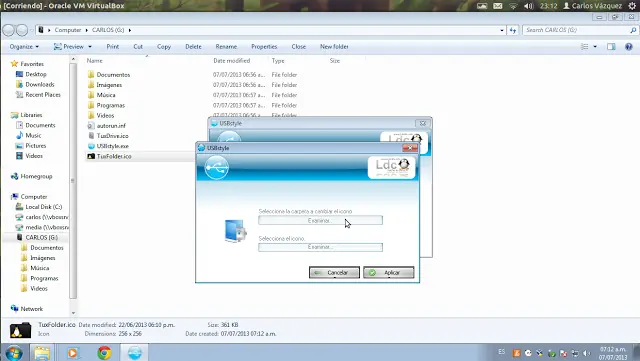Viewport: 640px width, 361px height.
Task: Open the Preview dropdown arrow
Action: pos(90,47)
